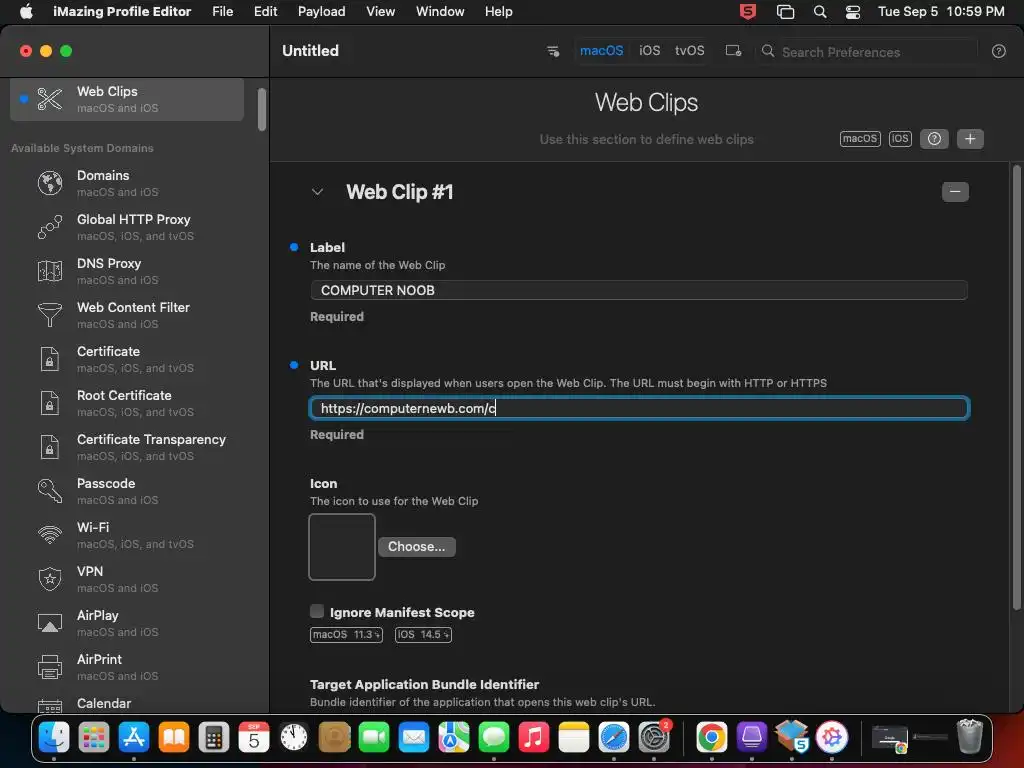
Task: Open the Certificate payload icon
Action: coord(50,359)
